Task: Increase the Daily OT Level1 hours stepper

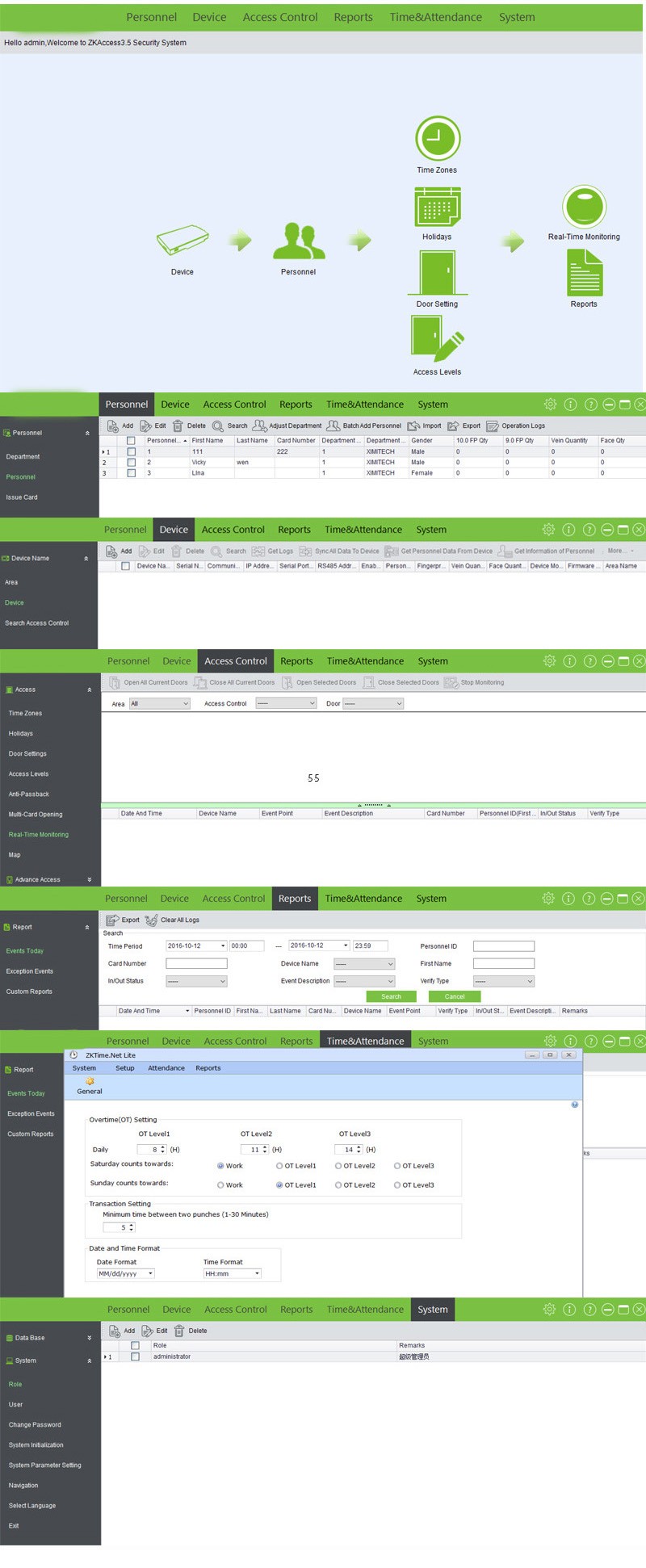Action: coord(163,1147)
